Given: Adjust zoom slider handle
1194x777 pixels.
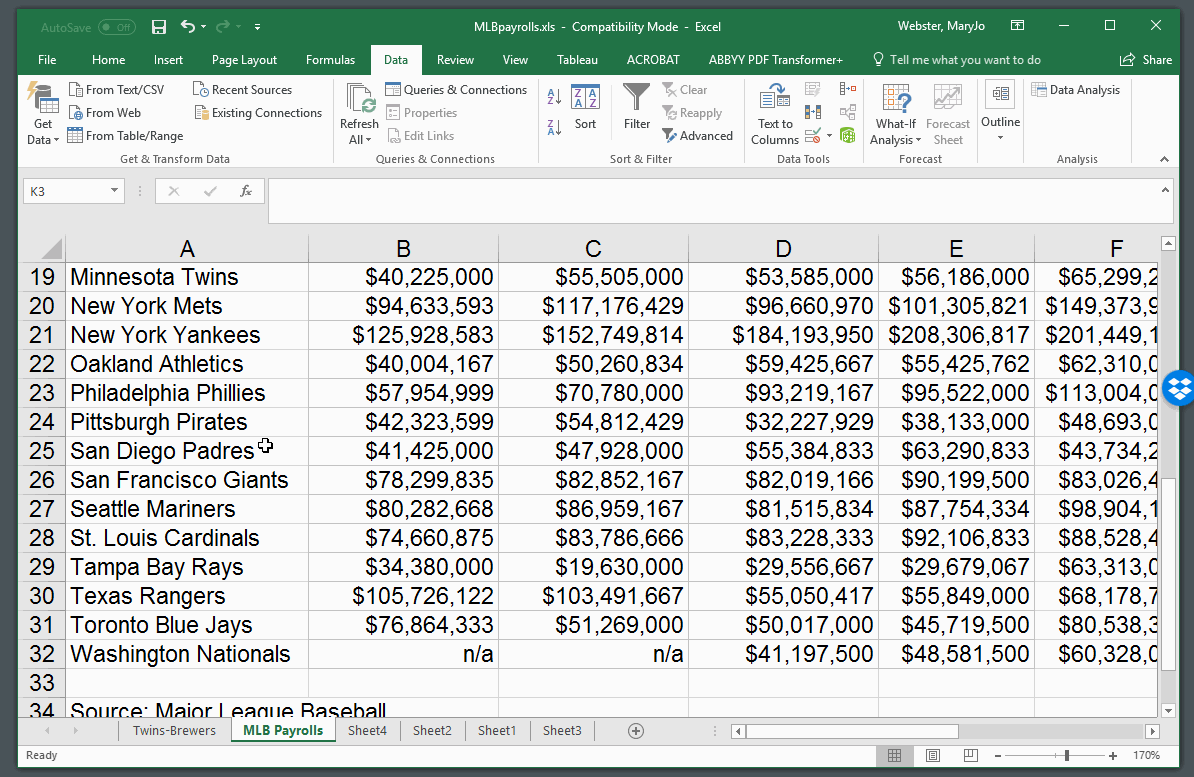Looking at the screenshot, I should point(1067,756).
